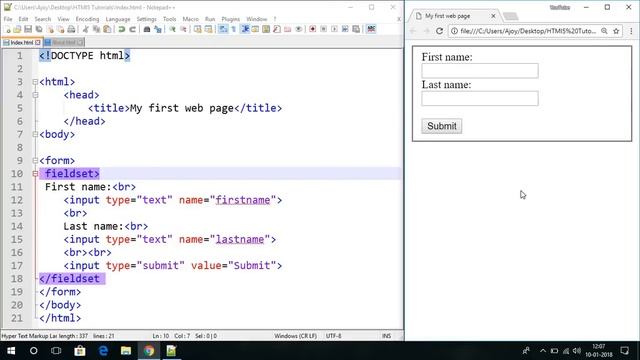
Task: Open the Document Map toolbar icon
Action: click(x=266, y=29)
